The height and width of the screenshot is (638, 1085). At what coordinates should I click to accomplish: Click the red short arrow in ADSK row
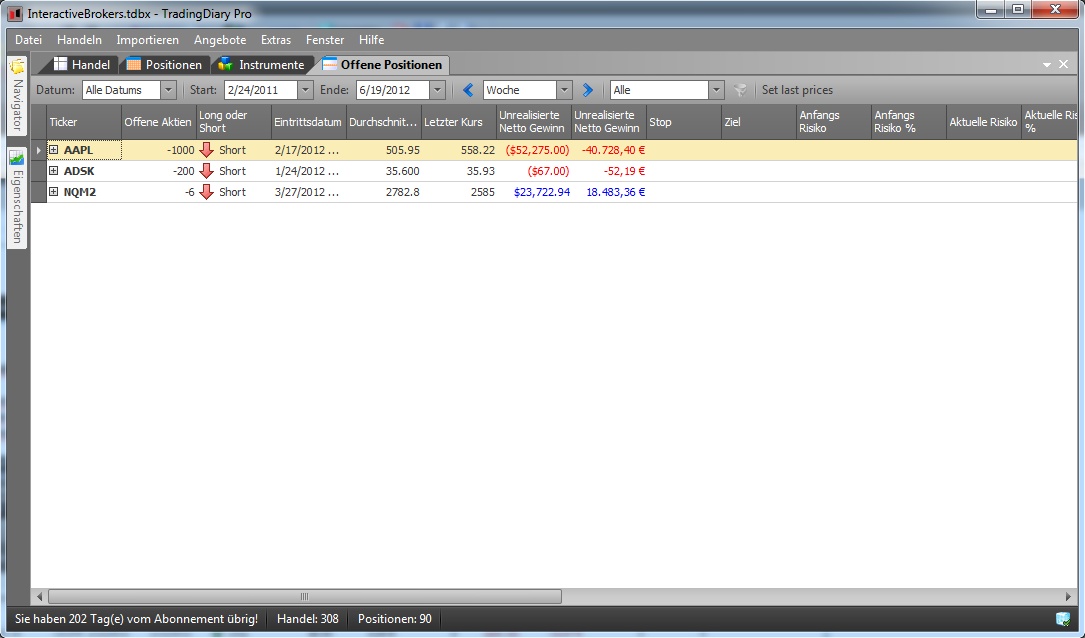[206, 171]
